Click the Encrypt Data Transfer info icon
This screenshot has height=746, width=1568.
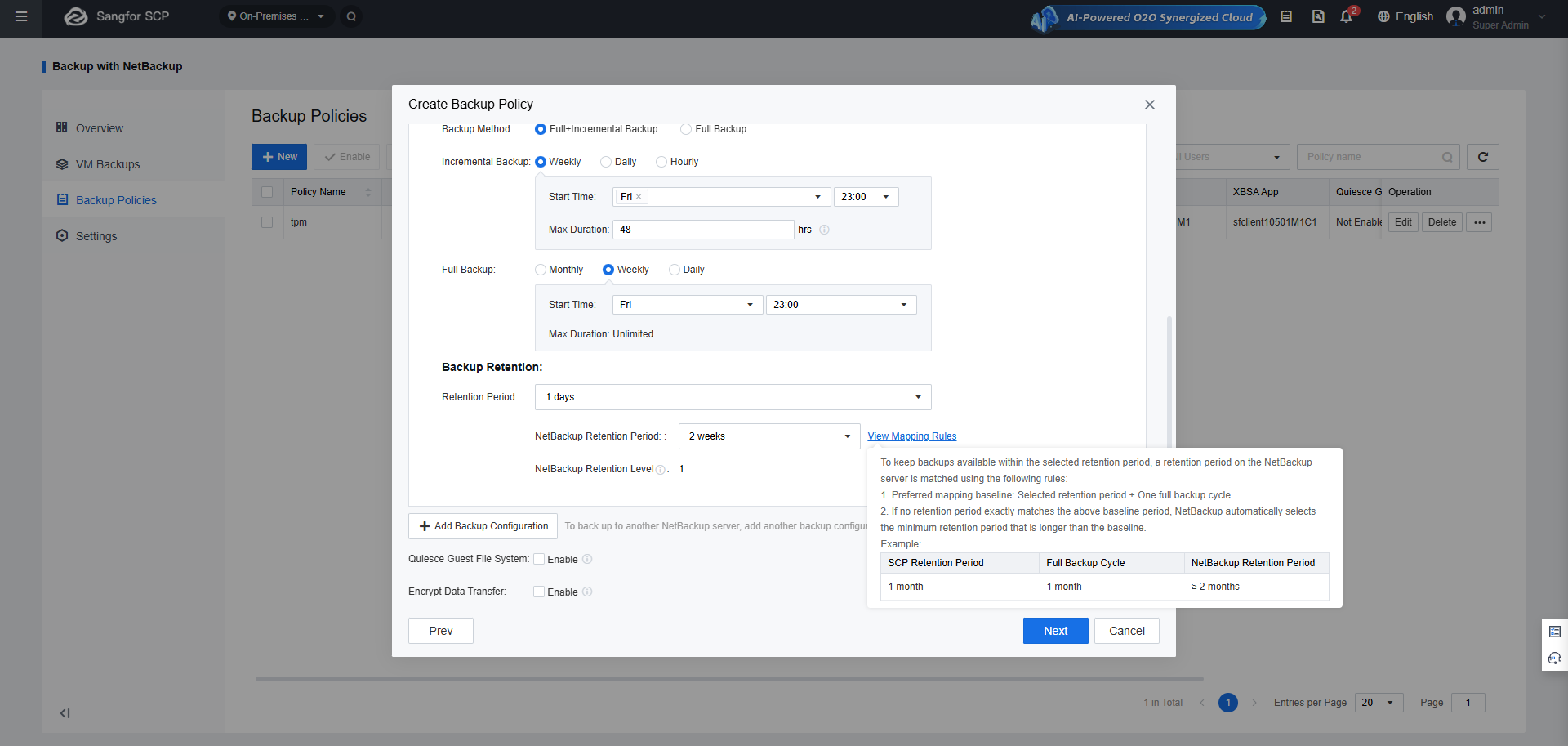coord(587,592)
